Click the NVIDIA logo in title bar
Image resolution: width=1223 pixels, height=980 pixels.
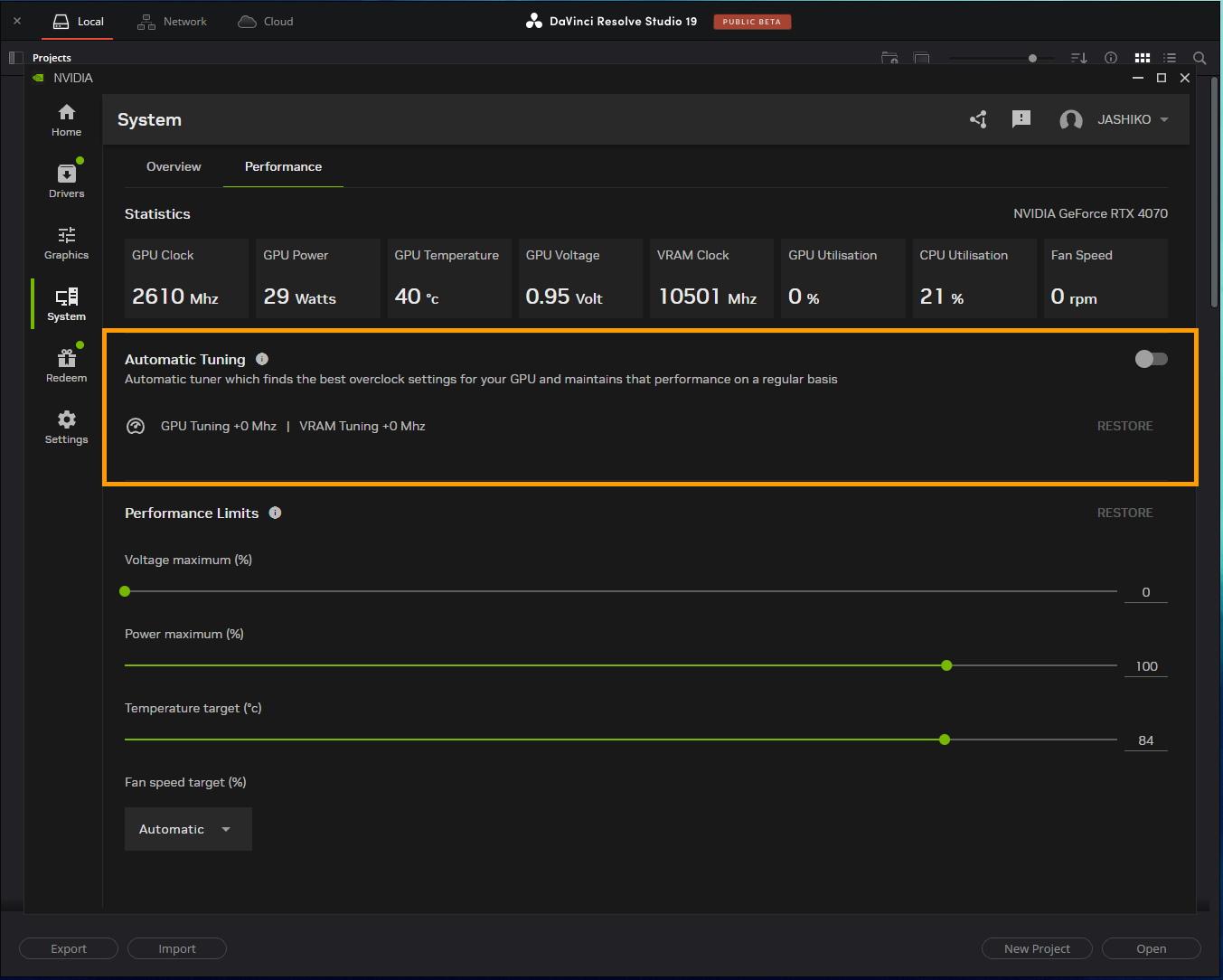point(38,78)
